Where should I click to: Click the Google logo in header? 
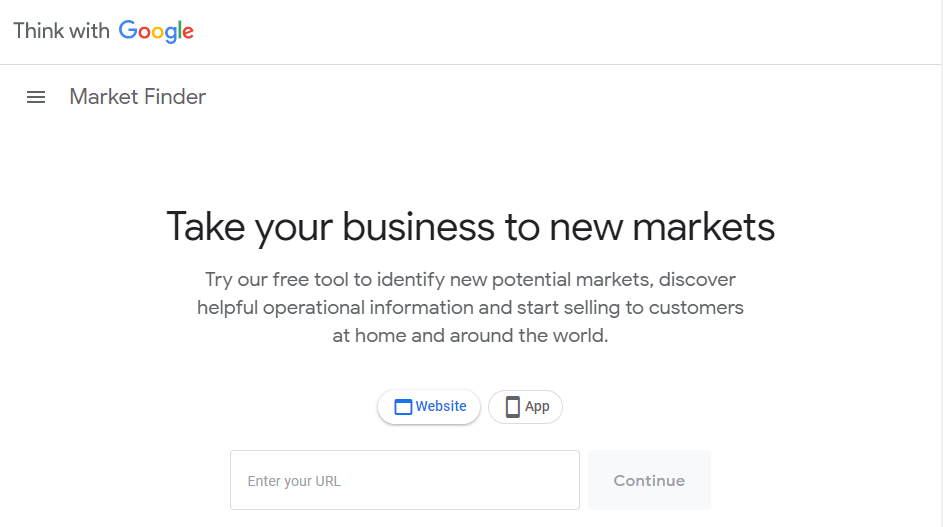pyautogui.click(x=156, y=31)
